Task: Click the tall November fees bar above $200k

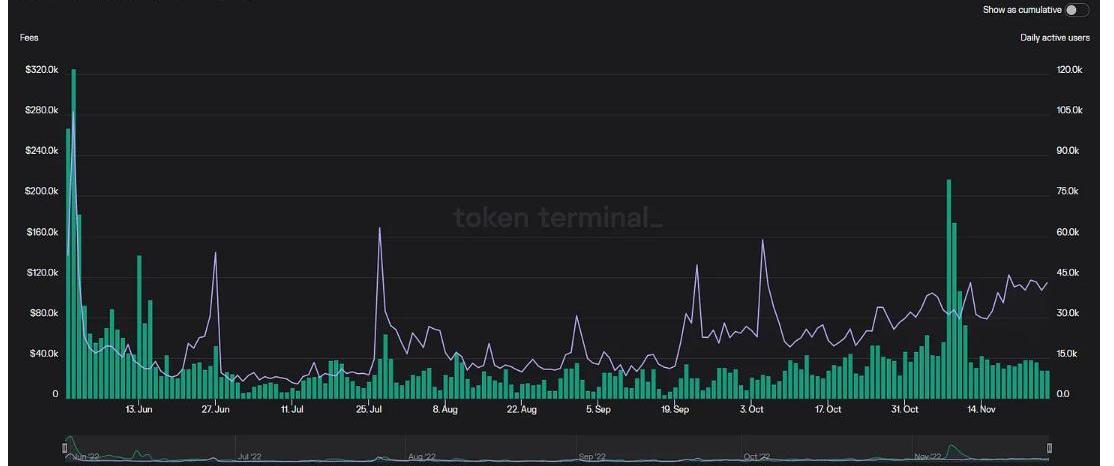Action: (948, 290)
